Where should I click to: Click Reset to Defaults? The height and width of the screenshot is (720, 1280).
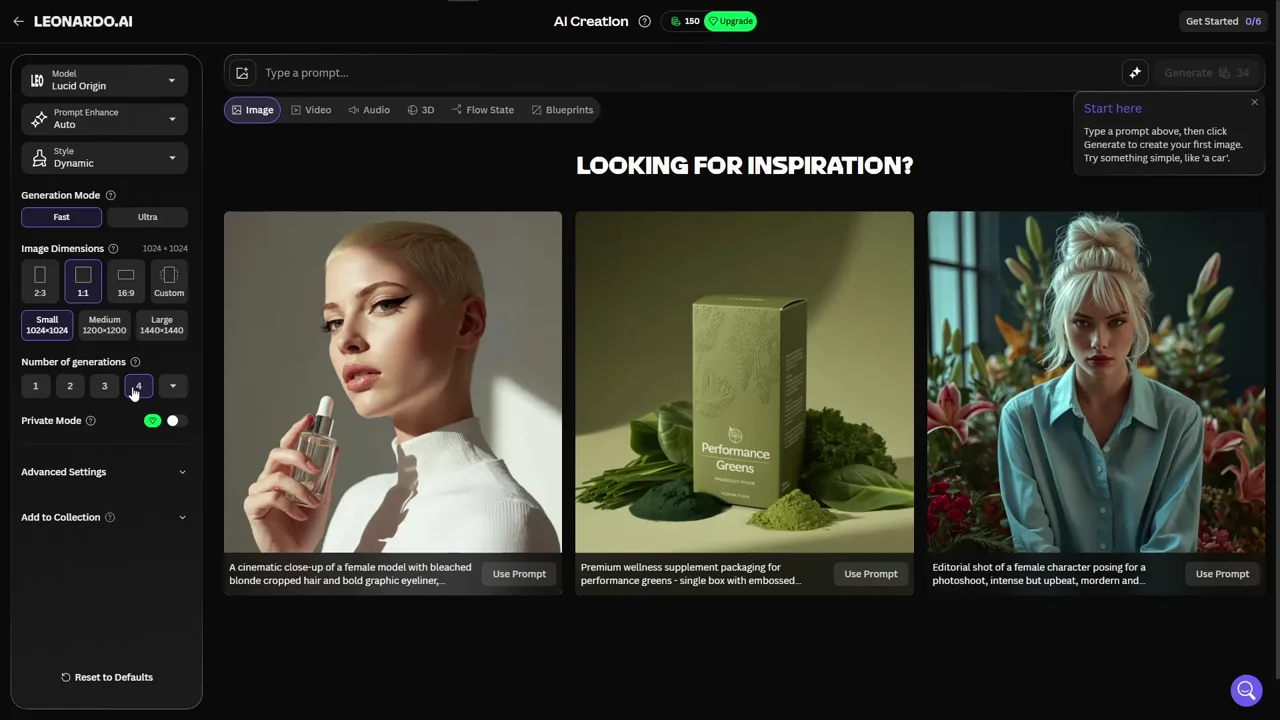(107, 677)
